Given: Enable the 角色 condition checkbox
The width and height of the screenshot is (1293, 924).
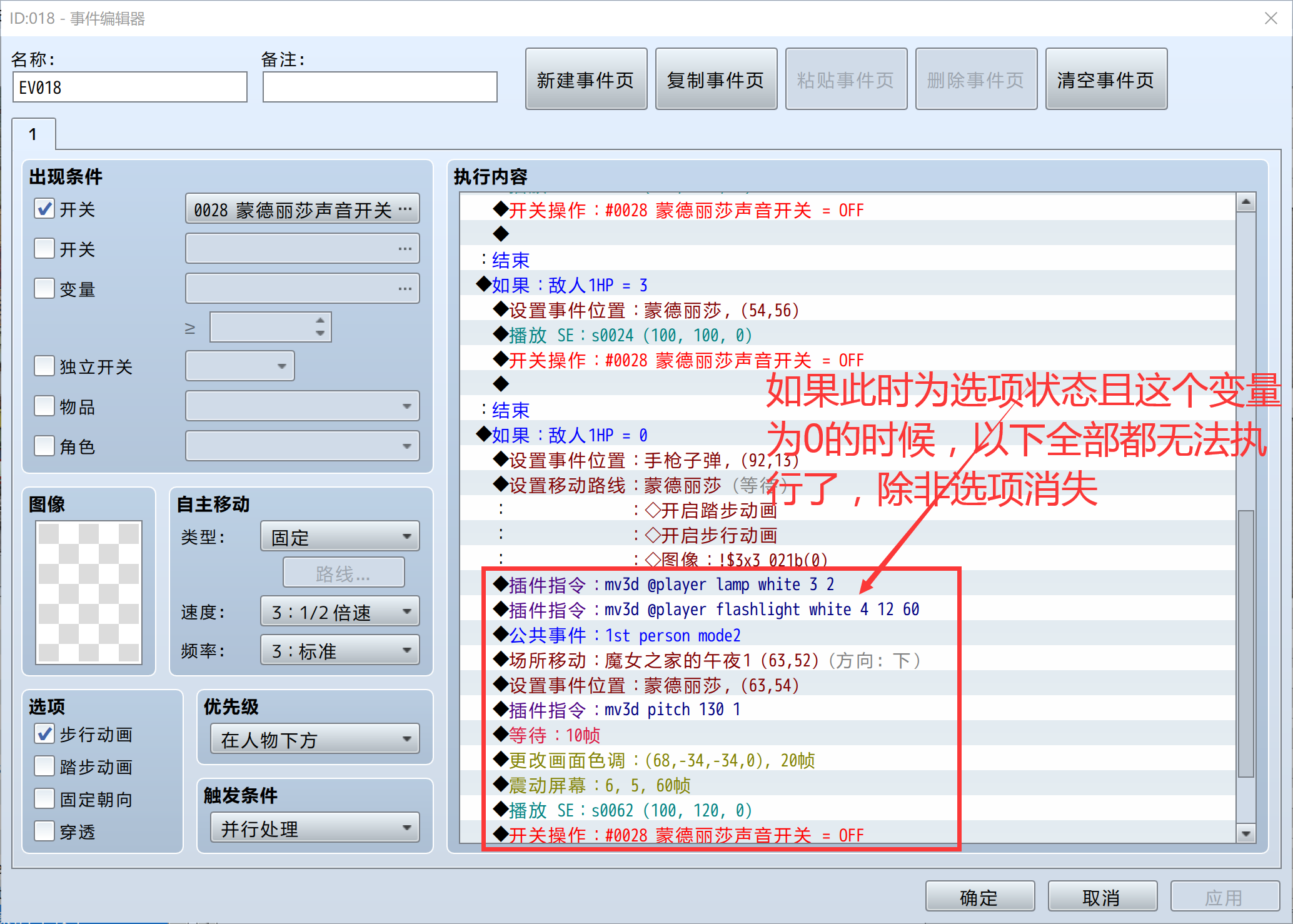Looking at the screenshot, I should [x=44, y=446].
